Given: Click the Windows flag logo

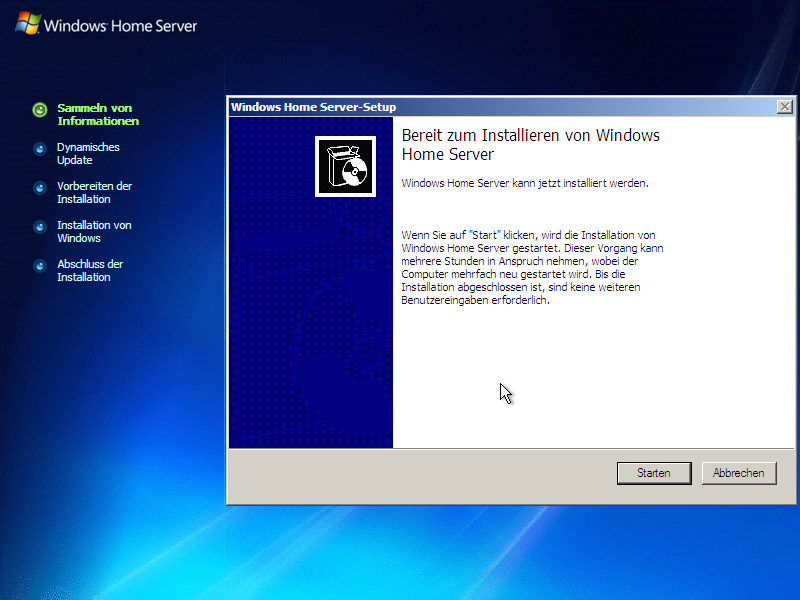Looking at the screenshot, I should [x=27, y=23].
